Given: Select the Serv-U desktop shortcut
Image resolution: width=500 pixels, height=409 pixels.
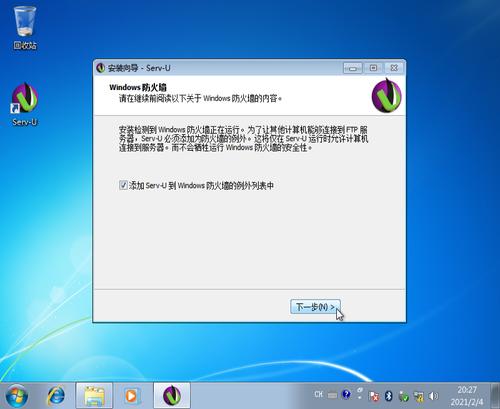Looking at the screenshot, I should (25, 104).
